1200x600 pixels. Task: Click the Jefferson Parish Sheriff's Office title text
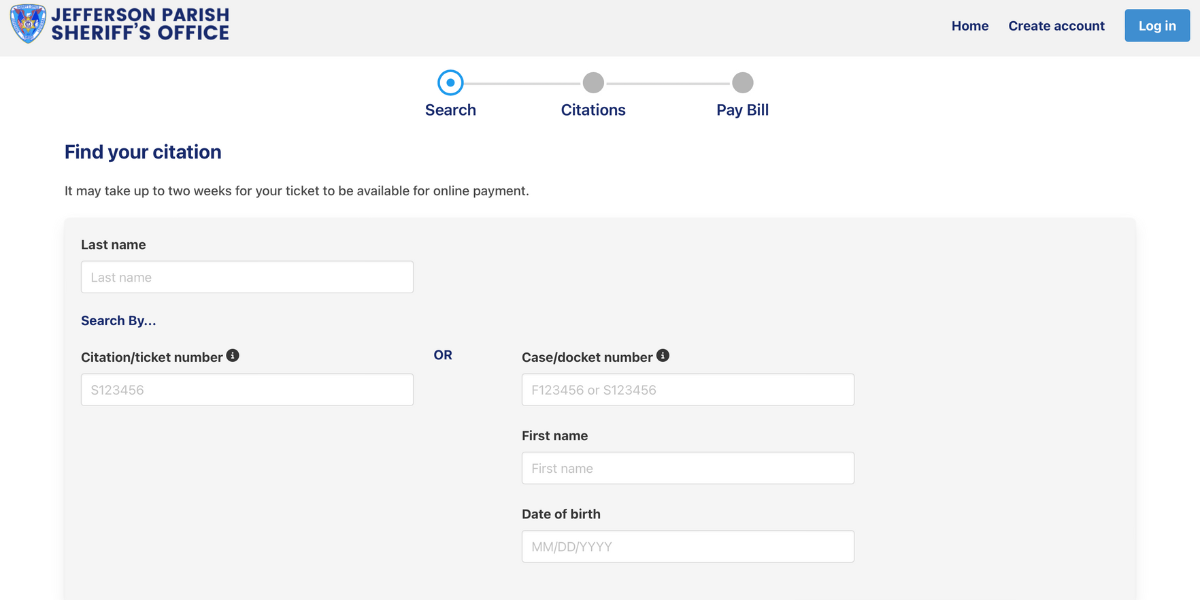[x=140, y=24]
